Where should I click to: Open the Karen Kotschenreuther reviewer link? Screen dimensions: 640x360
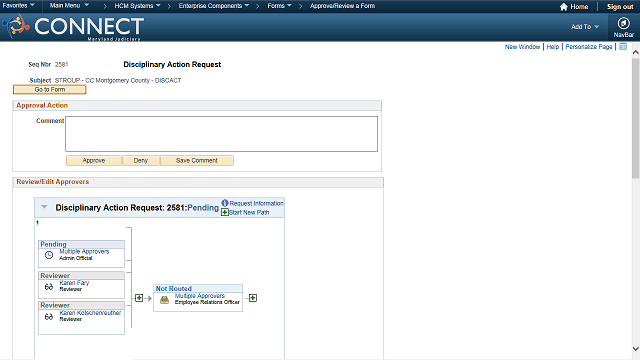[90, 313]
